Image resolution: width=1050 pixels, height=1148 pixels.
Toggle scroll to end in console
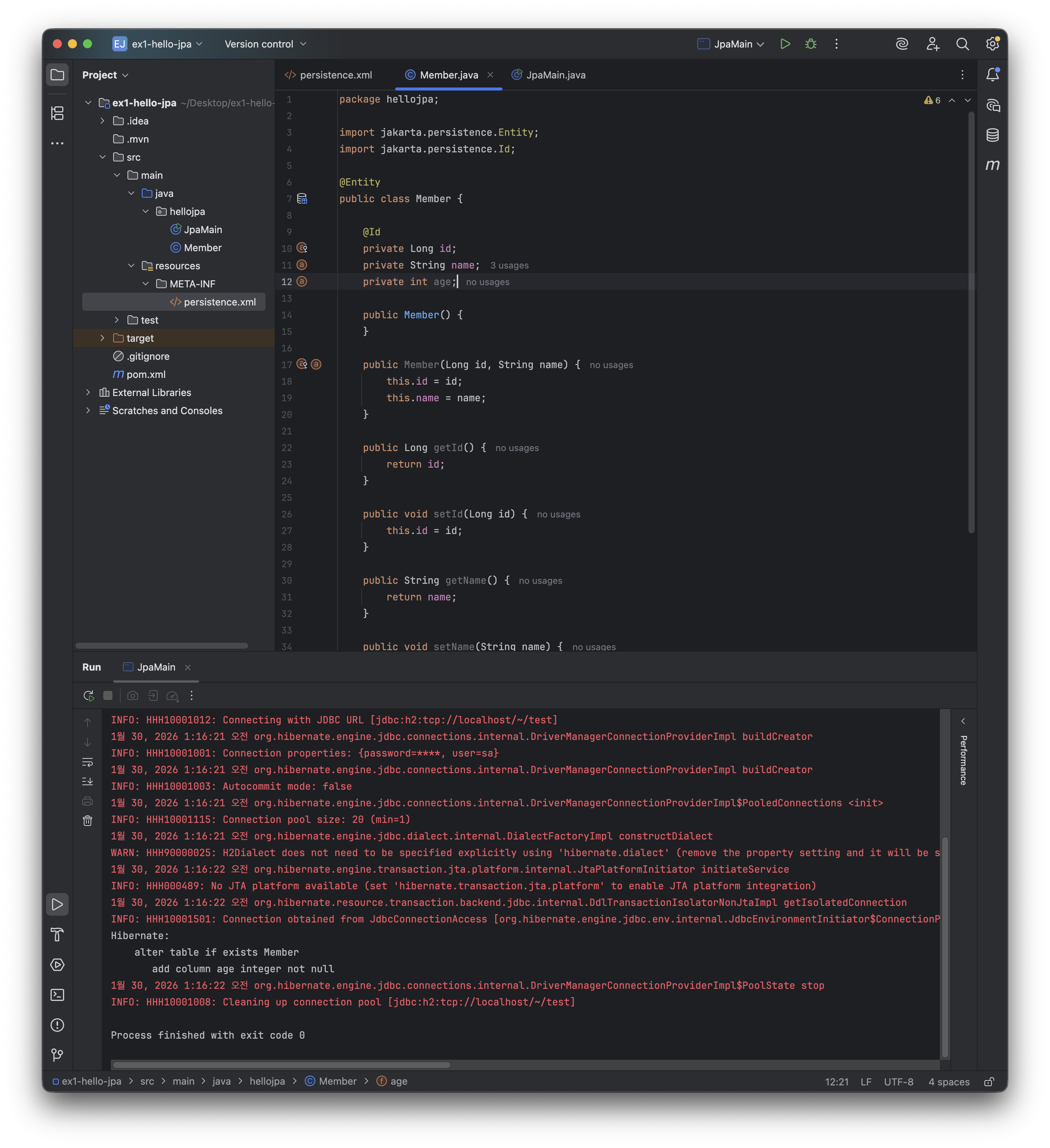88,781
